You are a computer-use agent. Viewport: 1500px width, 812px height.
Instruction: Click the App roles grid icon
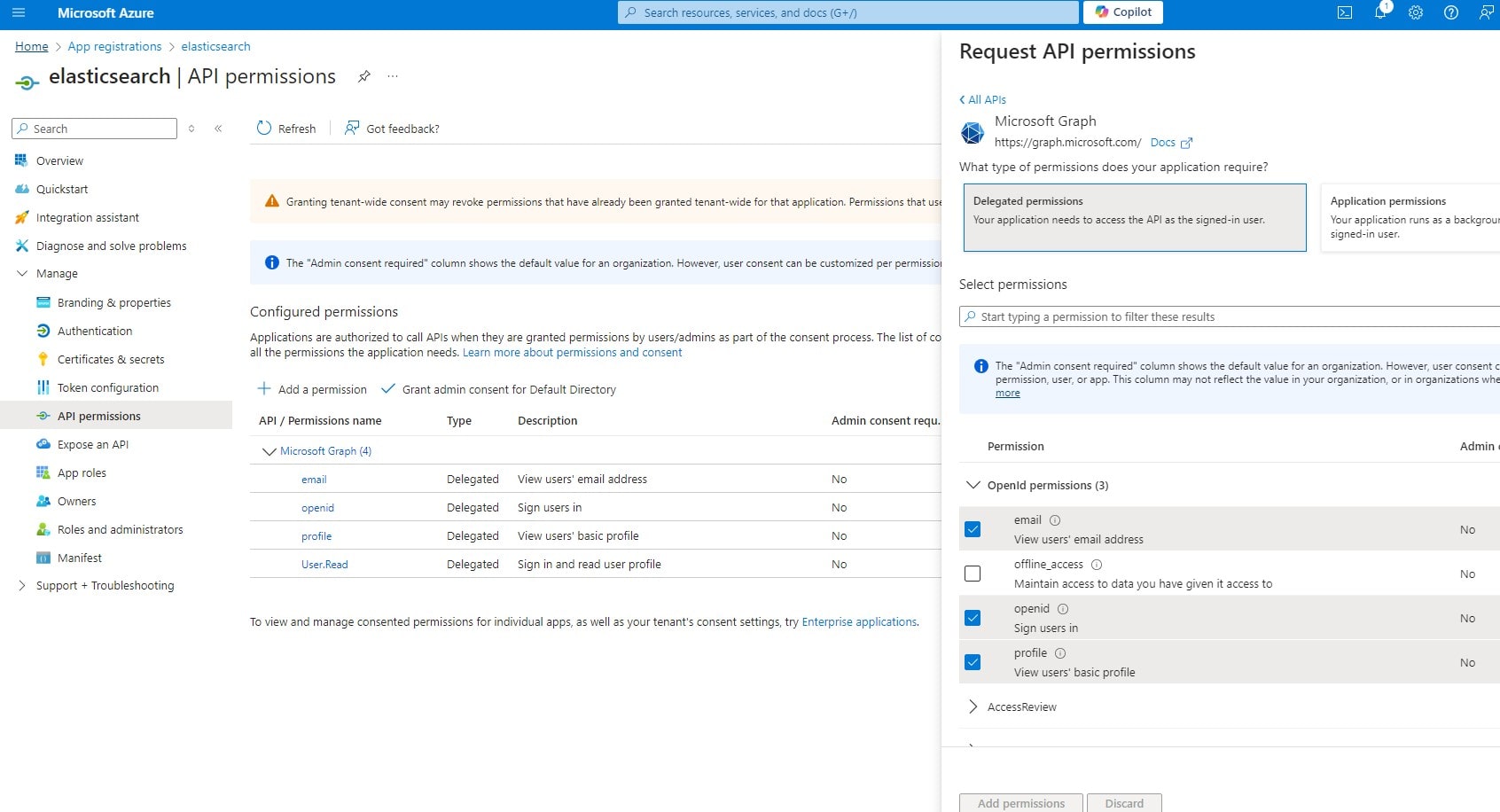tap(43, 472)
